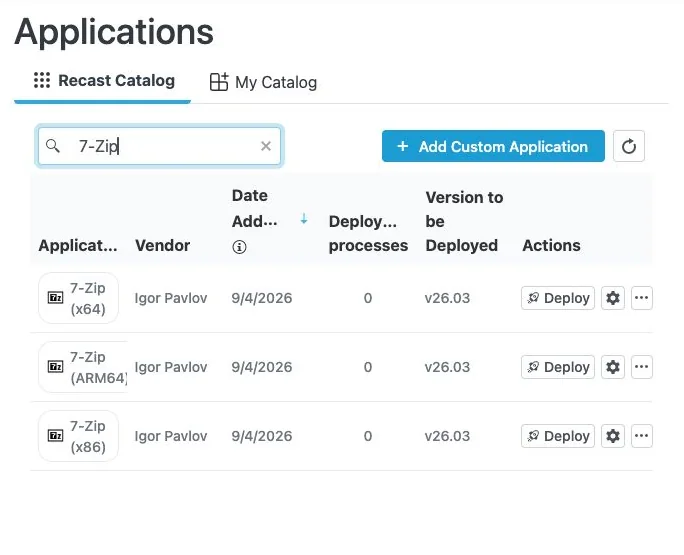Click Igor Pavlov in 7-Zip (x64) row
The image size is (684, 555).
tap(171, 298)
